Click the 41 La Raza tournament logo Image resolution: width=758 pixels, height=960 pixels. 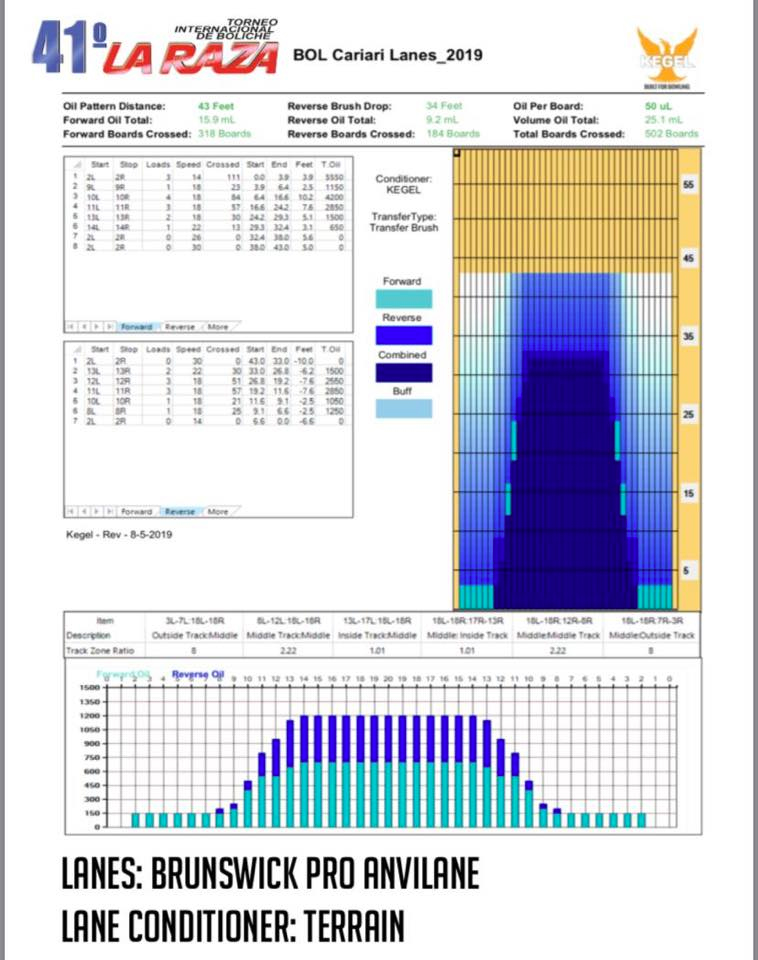pyautogui.click(x=156, y=47)
